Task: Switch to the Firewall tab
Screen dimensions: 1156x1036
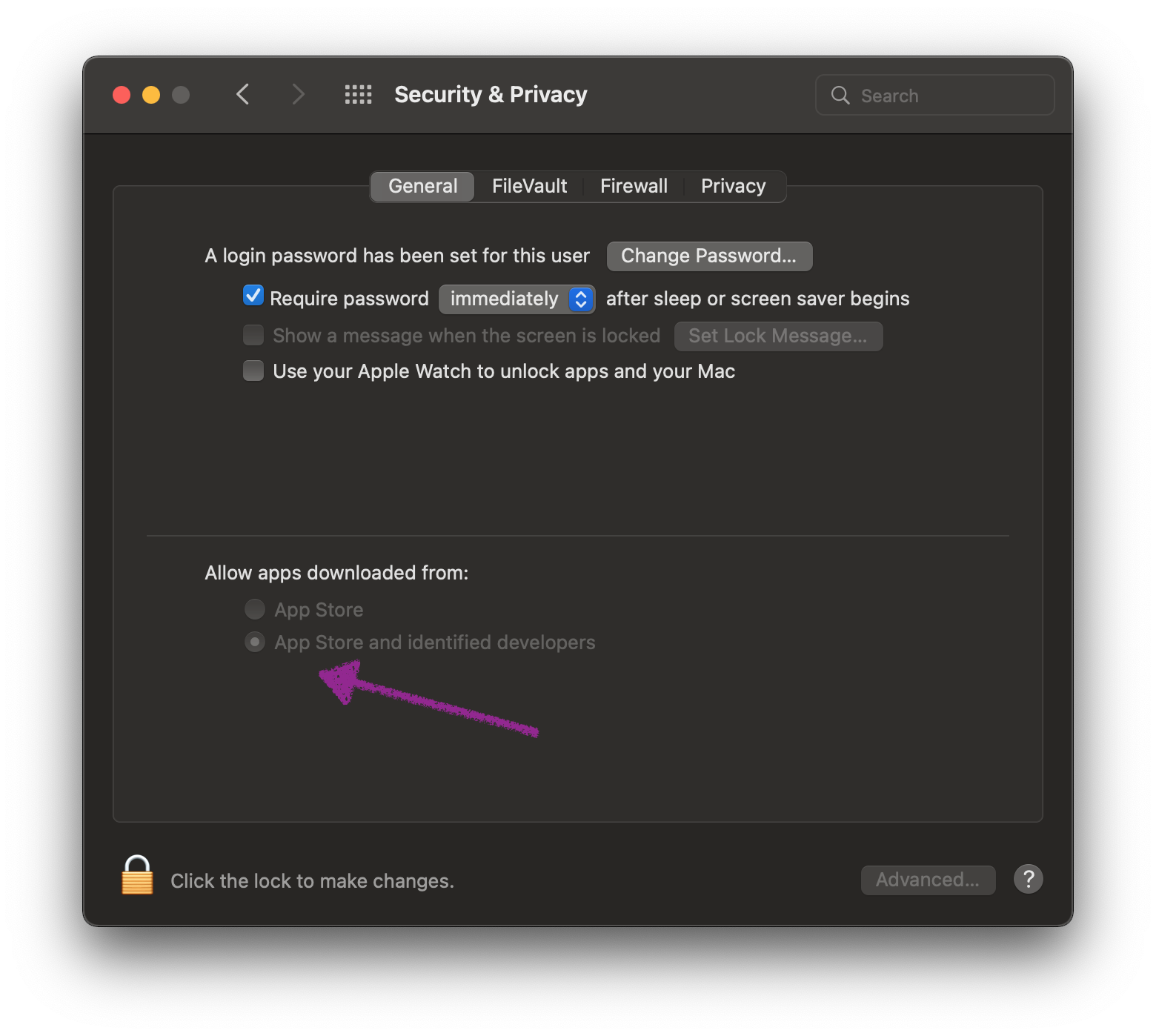Action: tap(634, 186)
